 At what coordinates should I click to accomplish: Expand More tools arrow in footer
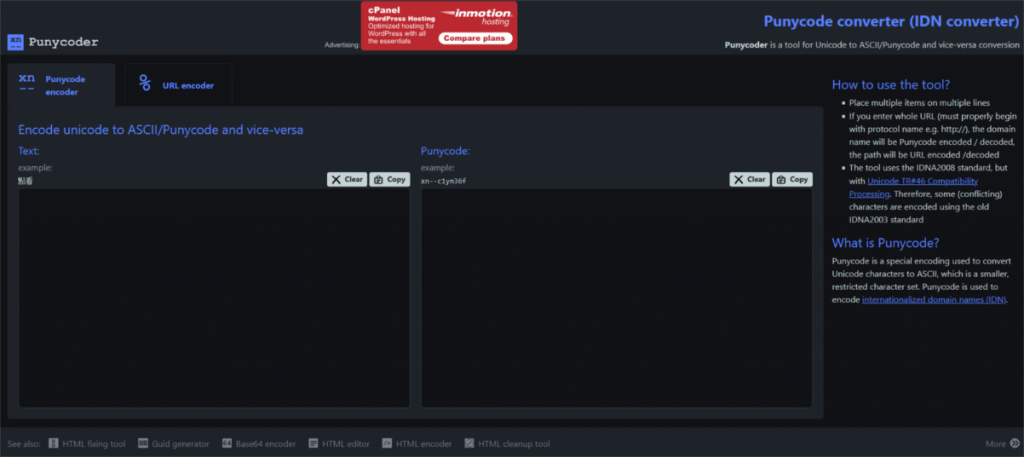[x=1014, y=444]
